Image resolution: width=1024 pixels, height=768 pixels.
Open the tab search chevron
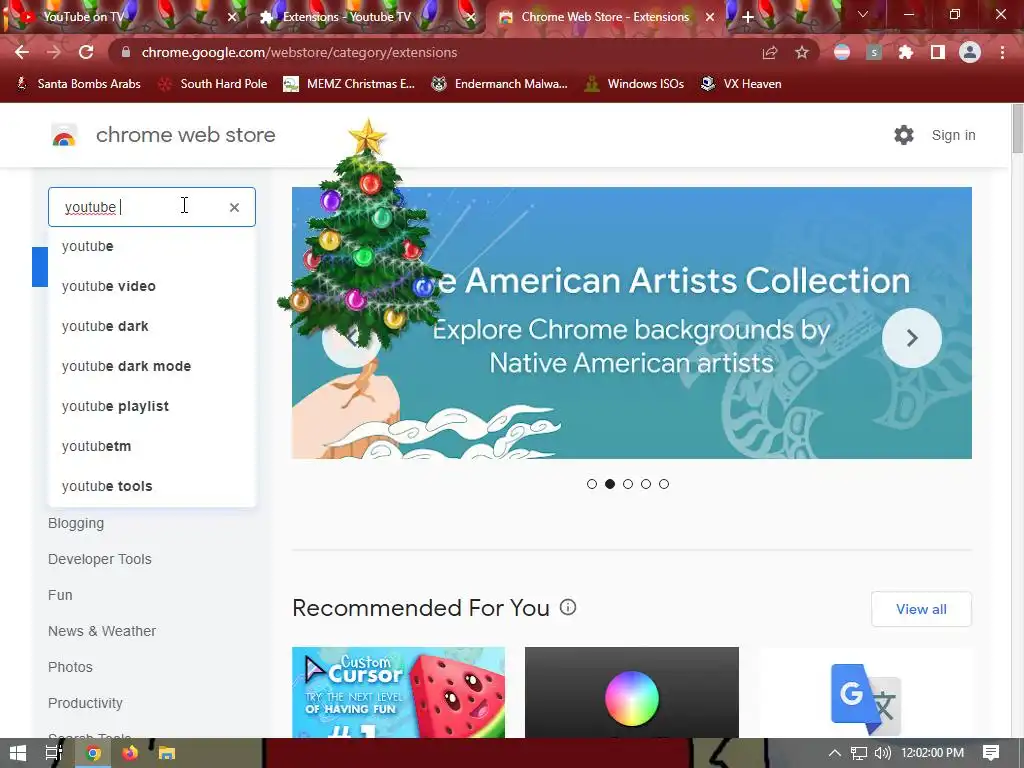pos(863,14)
